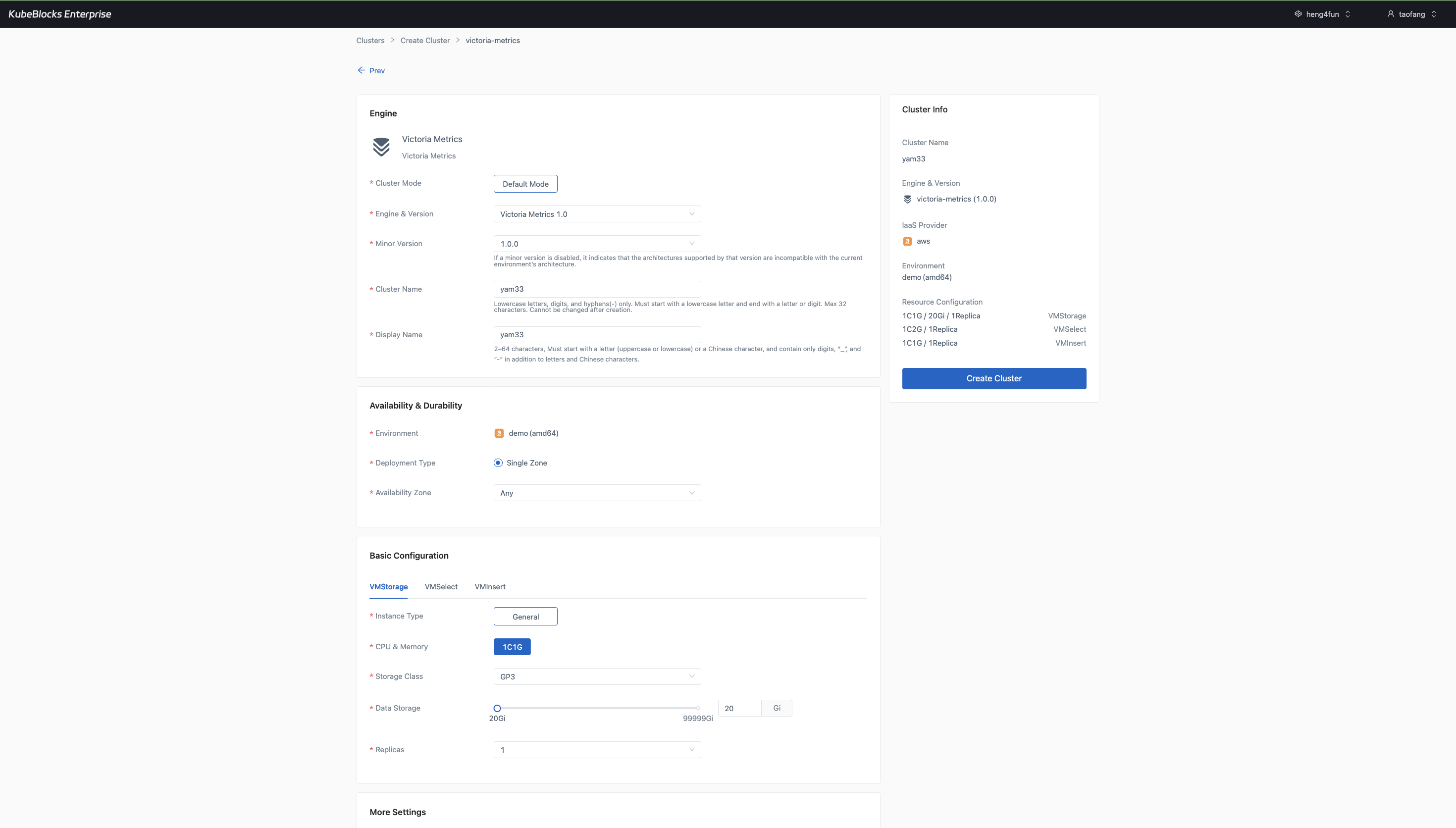Click the 1C2G / 1Replica VMSelect row
The width and height of the screenshot is (1456, 828).
pyautogui.click(x=994, y=329)
